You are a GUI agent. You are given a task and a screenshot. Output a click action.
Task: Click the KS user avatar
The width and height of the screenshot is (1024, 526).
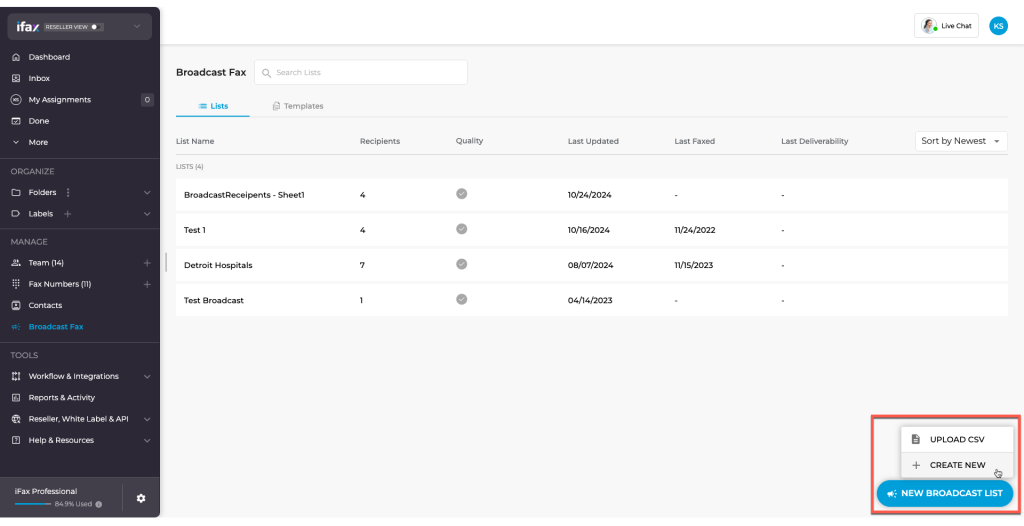pos(998,26)
